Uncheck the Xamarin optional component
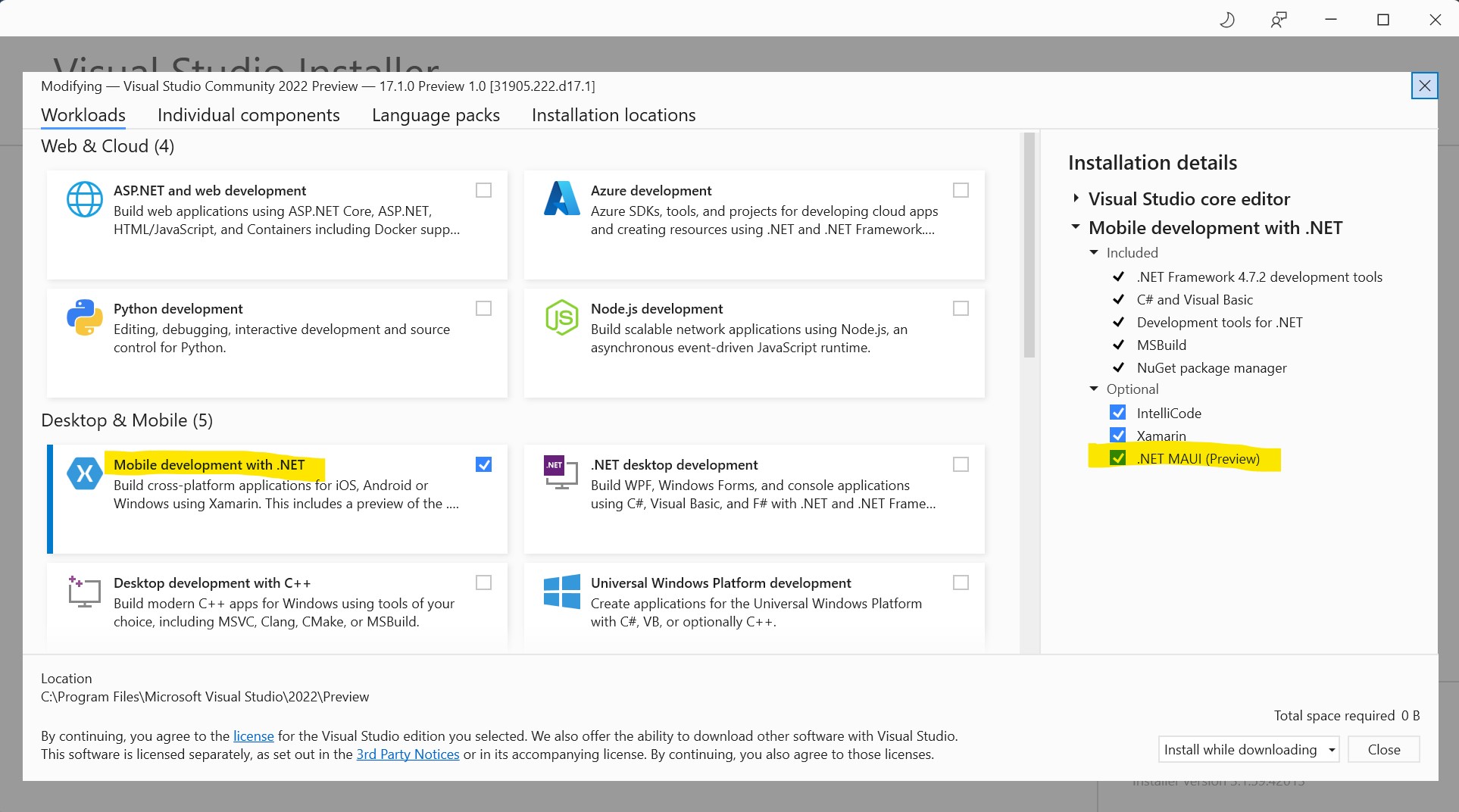The image size is (1459, 812). coord(1119,435)
